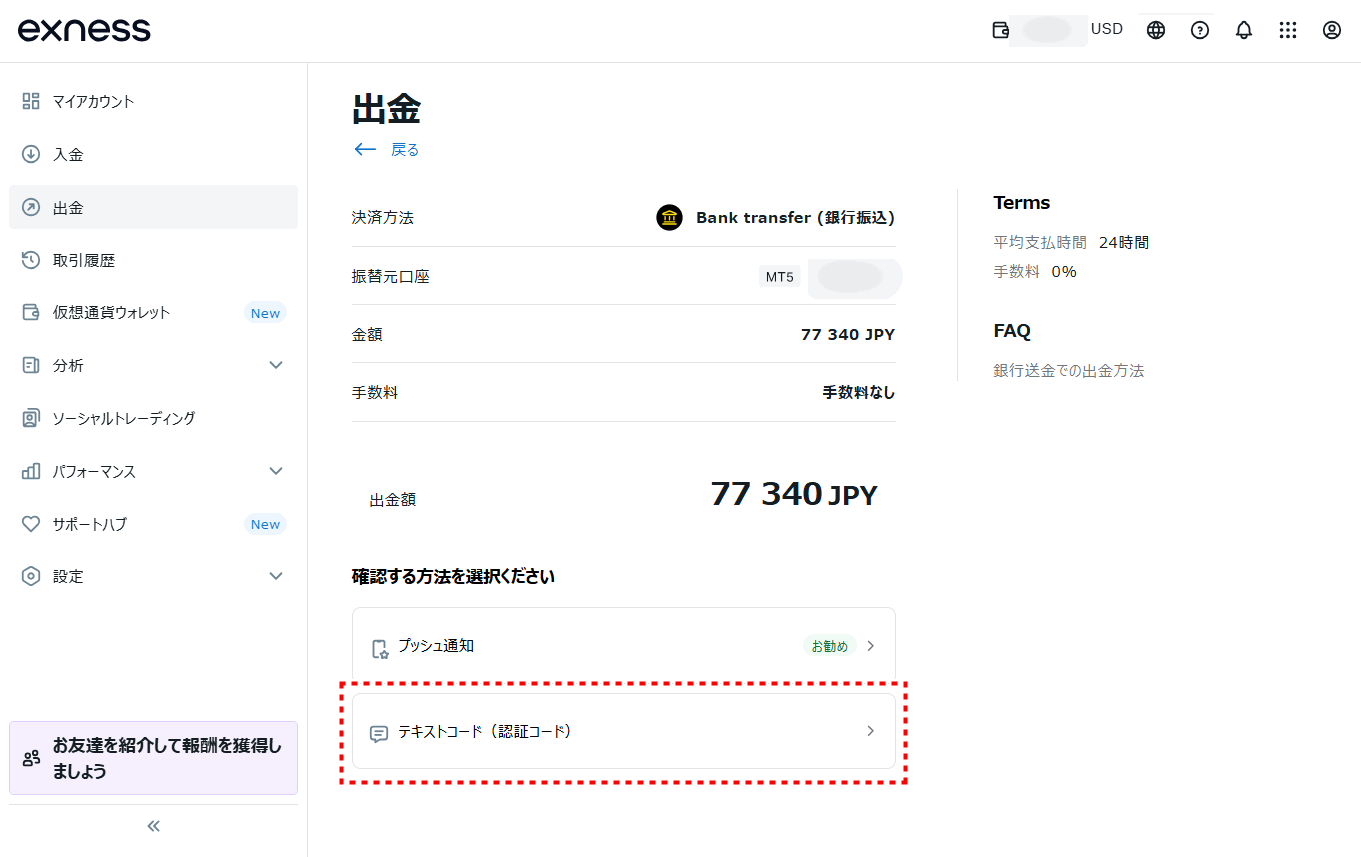Image resolution: width=1361 pixels, height=857 pixels.
Task: Expand the パフォーマンス menu chevron
Action: [277, 471]
